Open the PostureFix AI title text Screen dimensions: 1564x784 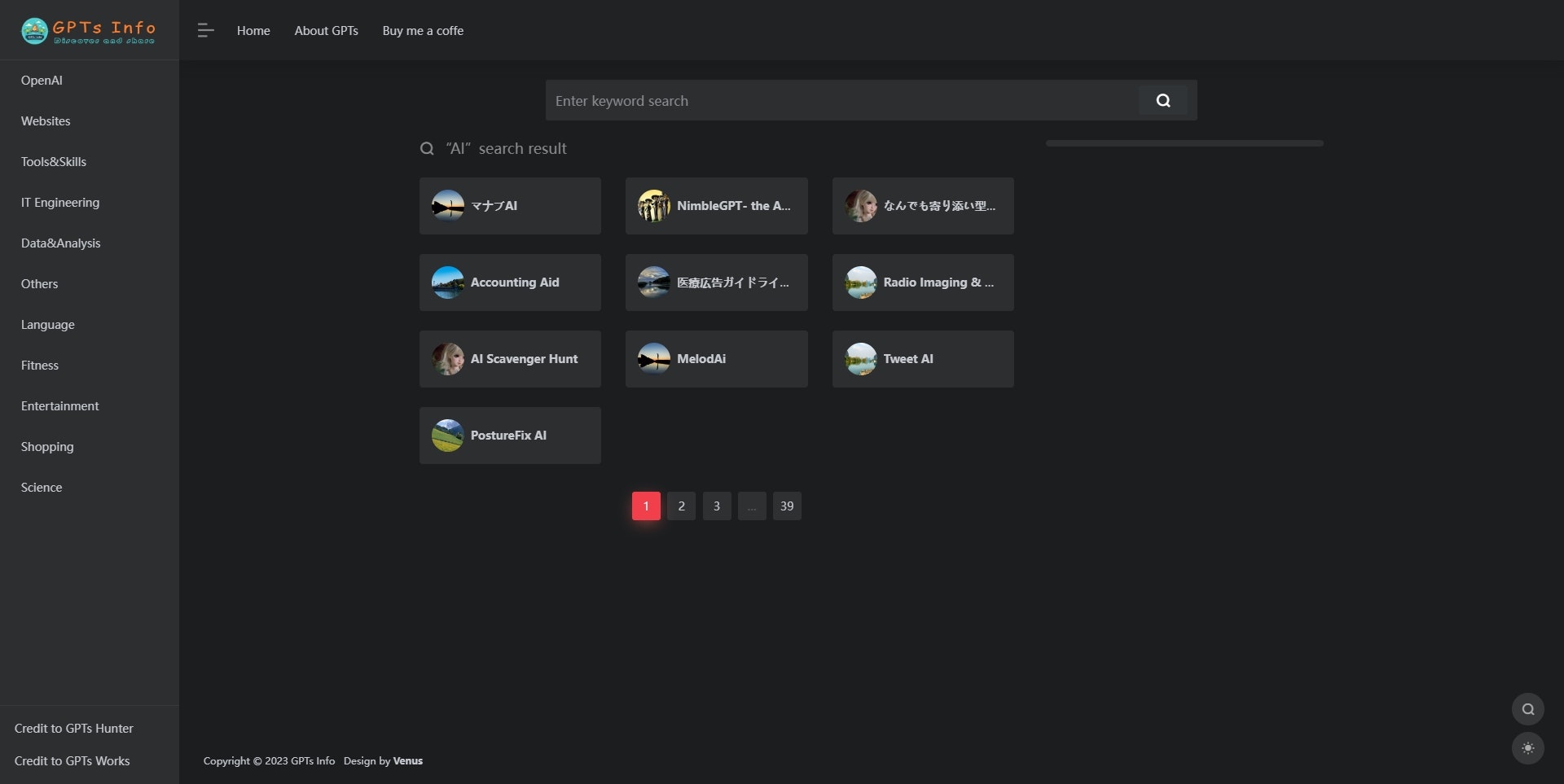click(508, 436)
